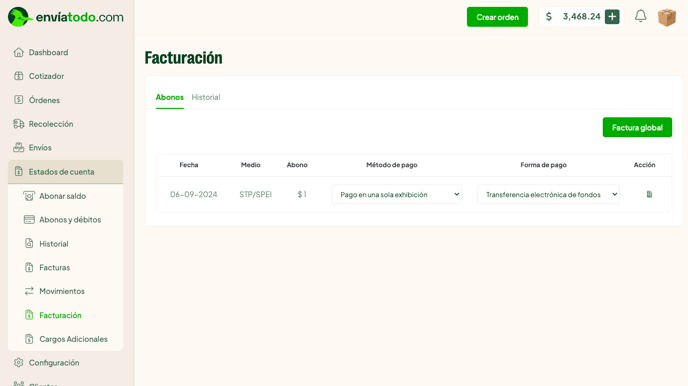
Task: Click the Cotizador box icon
Action: [18, 76]
